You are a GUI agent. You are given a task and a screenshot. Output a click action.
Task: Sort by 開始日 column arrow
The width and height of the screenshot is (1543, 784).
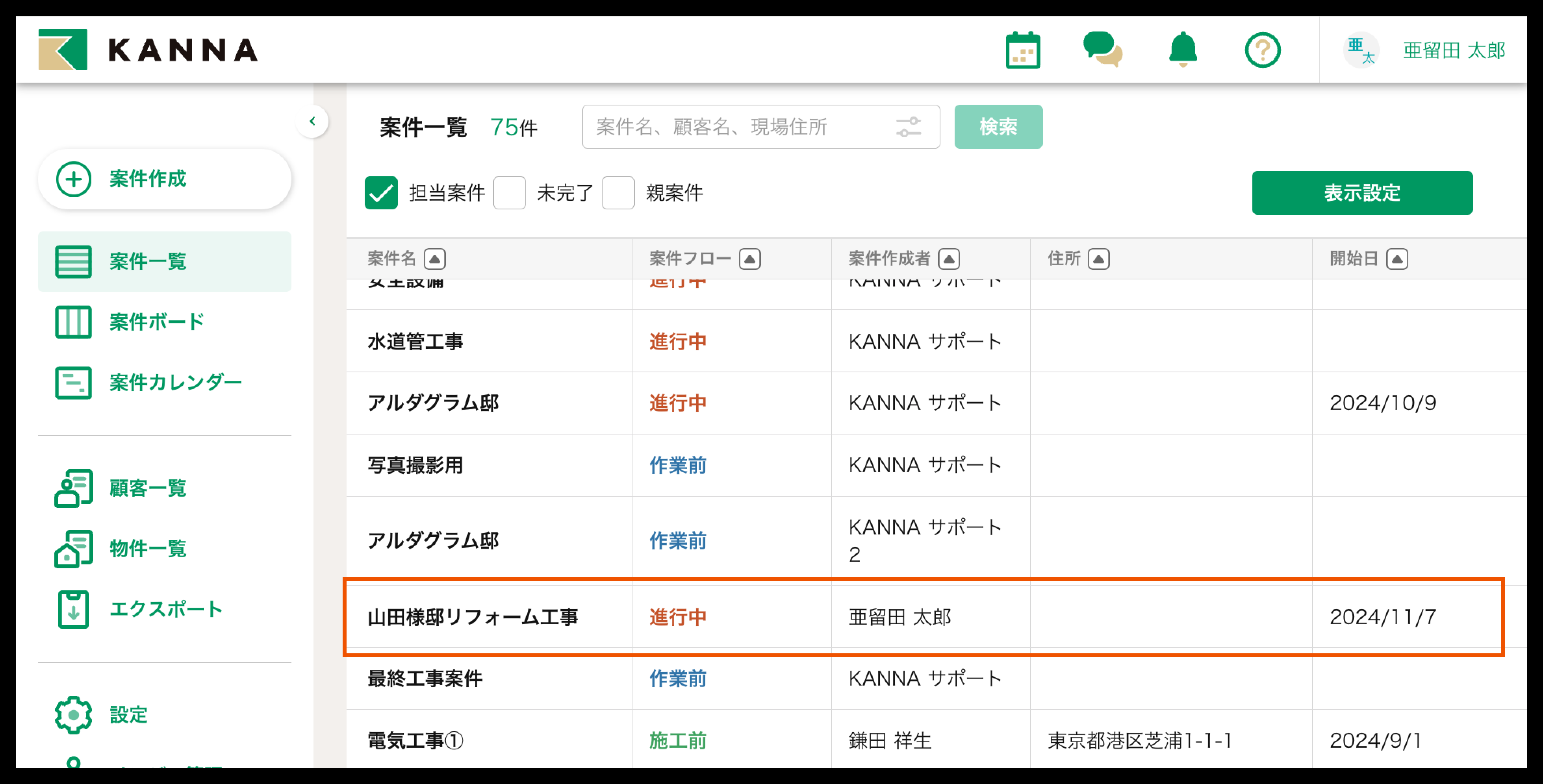tap(1397, 259)
